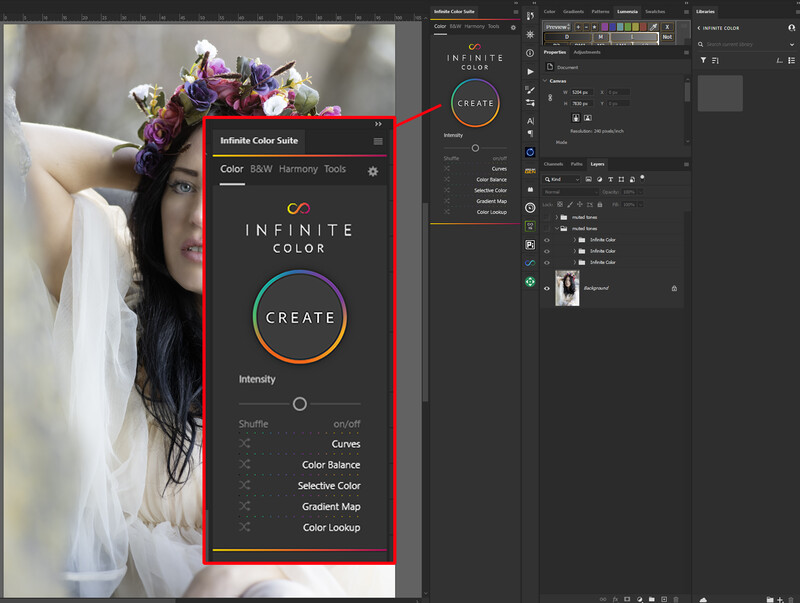Open the History panel icon in the dock
This screenshot has height=603, width=800.
coord(530,16)
